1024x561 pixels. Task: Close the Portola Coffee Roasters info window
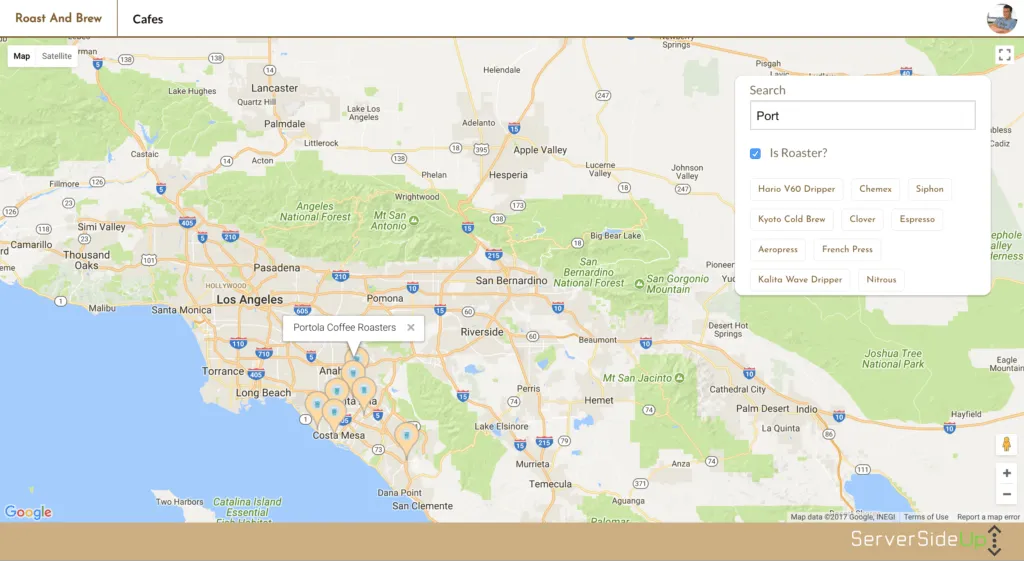411,328
